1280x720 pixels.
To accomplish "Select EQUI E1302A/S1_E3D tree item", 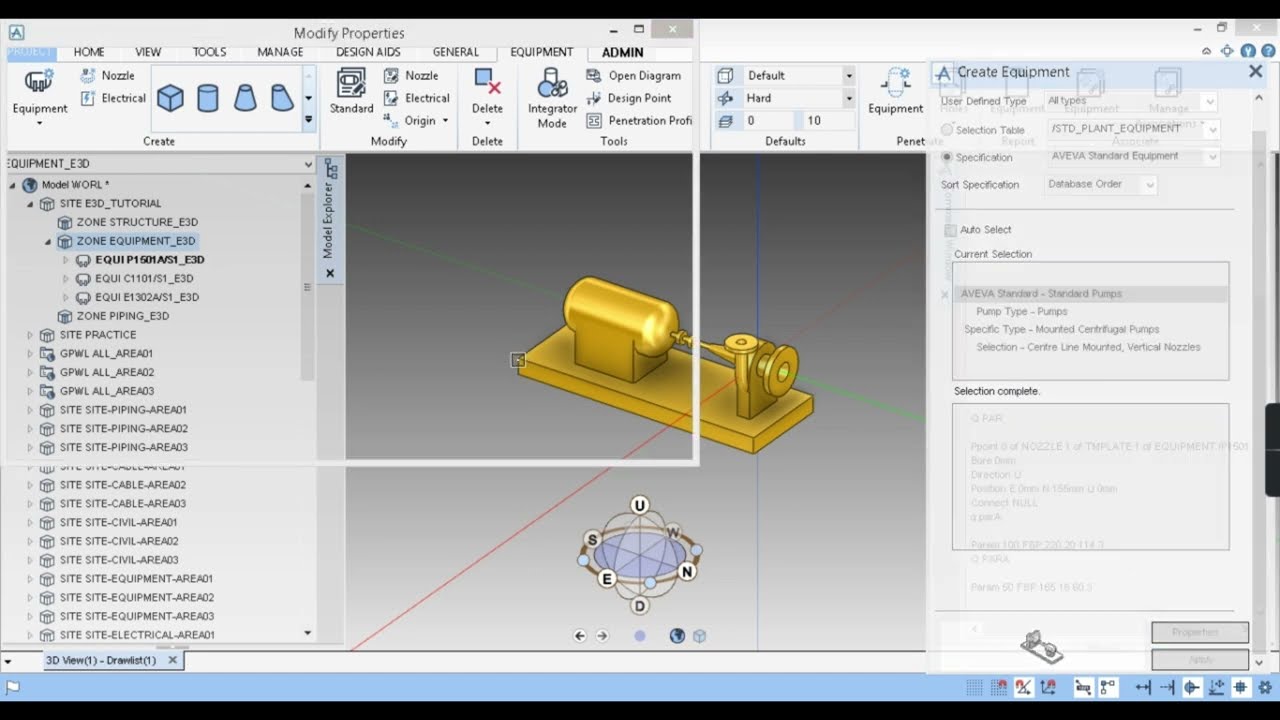I will click(x=147, y=297).
